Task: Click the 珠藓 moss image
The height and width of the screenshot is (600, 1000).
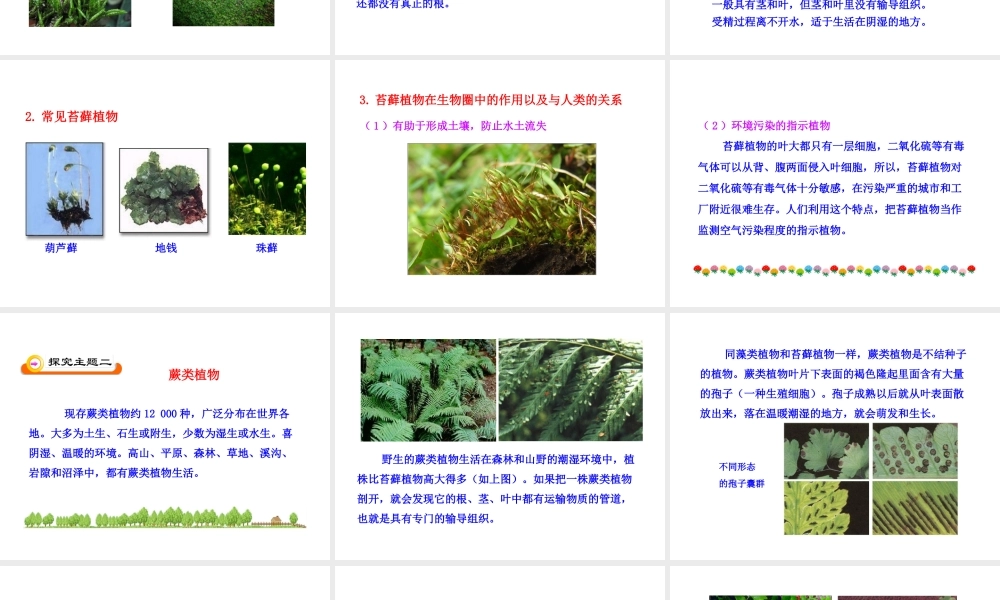Action: coord(267,189)
